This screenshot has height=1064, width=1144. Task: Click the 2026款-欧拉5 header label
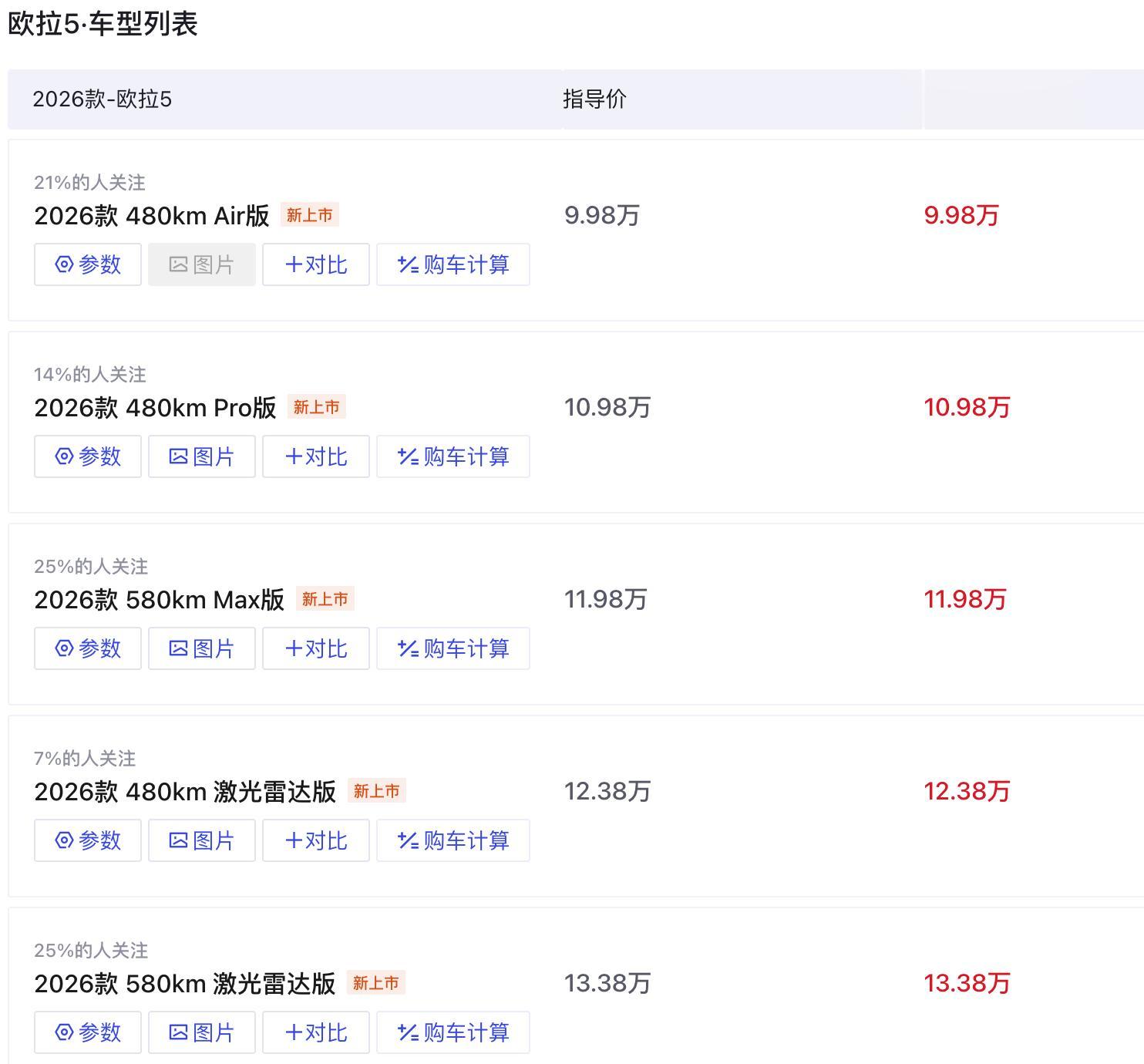102,99
